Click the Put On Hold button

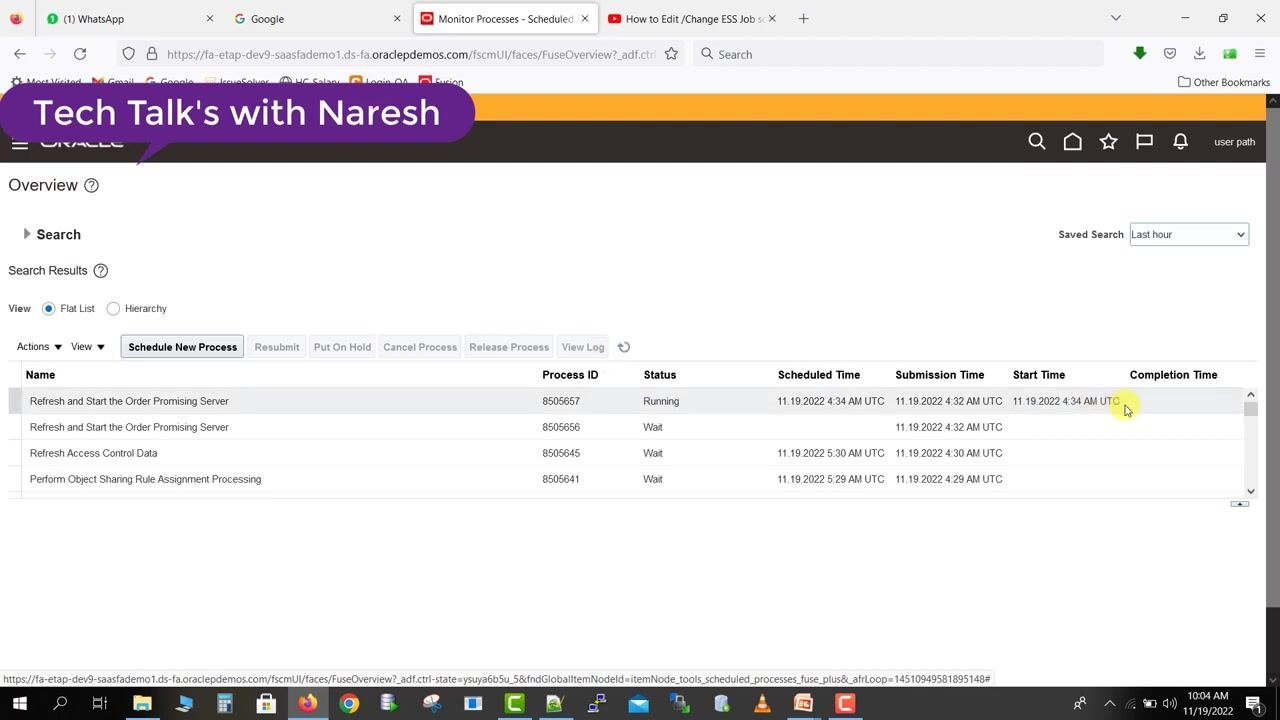click(342, 347)
